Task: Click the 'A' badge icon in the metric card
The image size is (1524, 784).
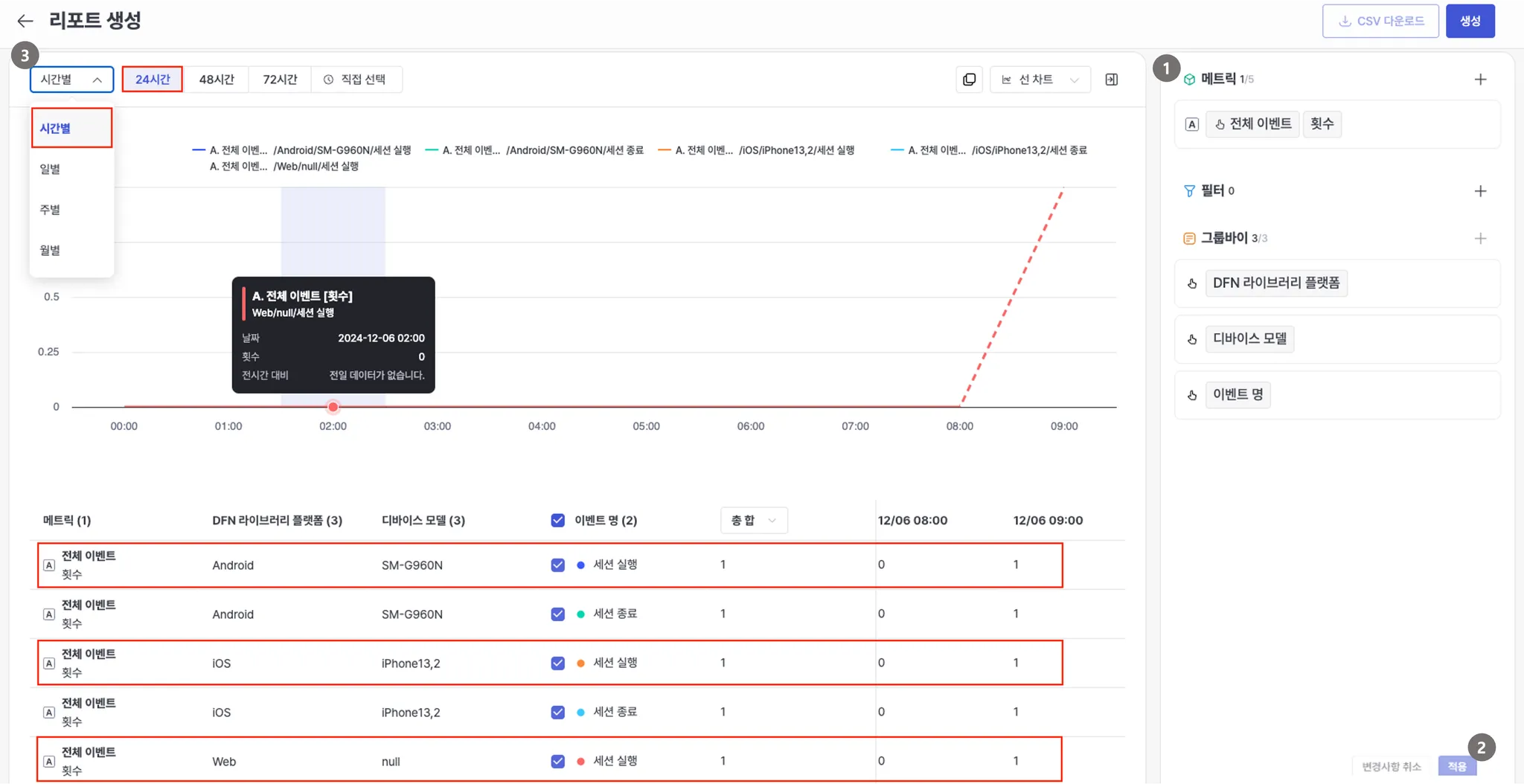Action: coord(1192,124)
